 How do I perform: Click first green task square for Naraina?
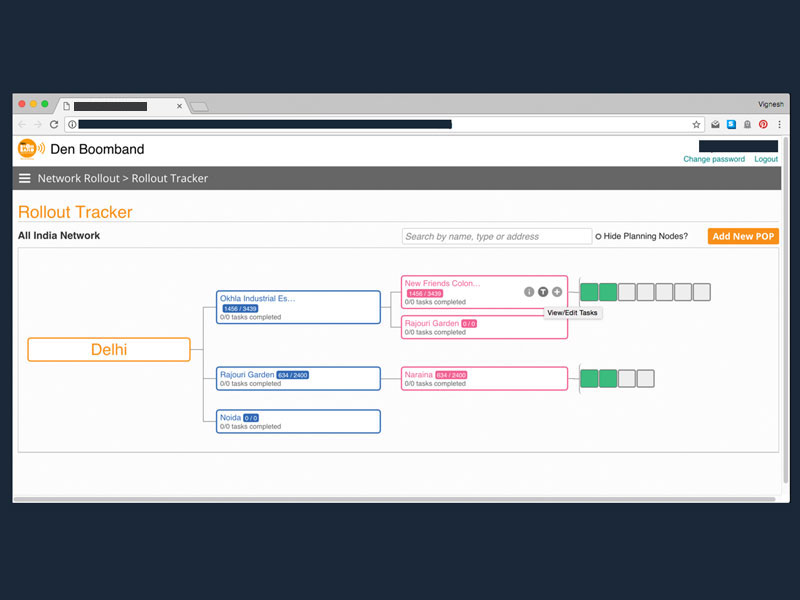click(x=589, y=378)
